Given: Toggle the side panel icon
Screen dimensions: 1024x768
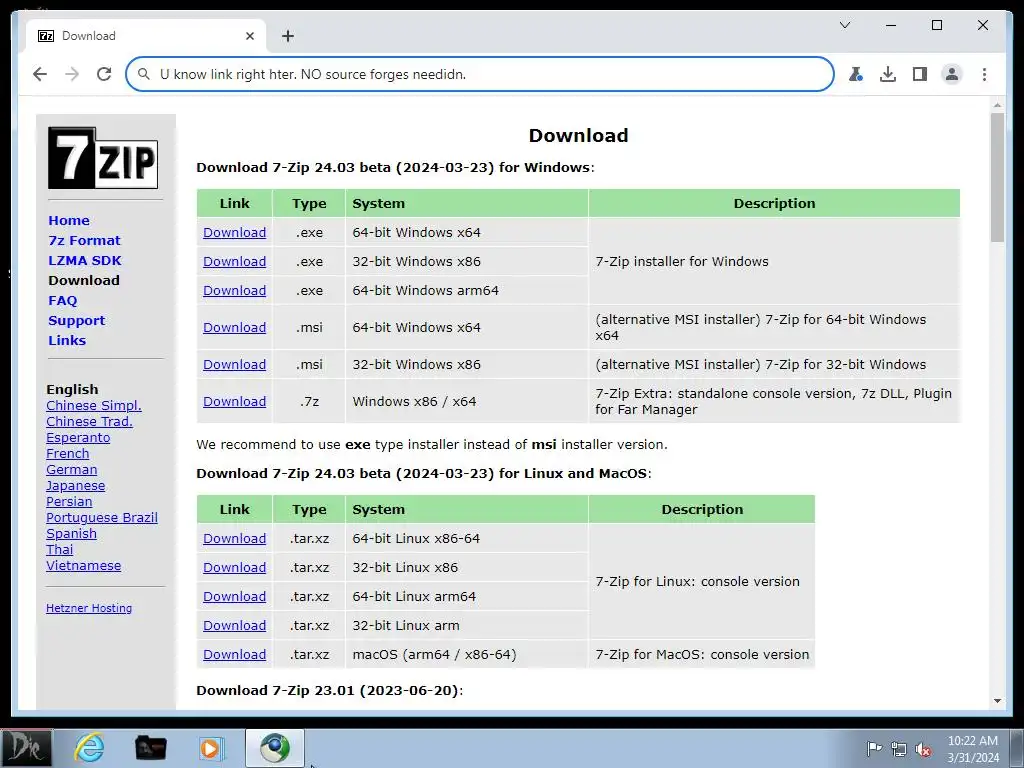Looking at the screenshot, I should (920, 74).
